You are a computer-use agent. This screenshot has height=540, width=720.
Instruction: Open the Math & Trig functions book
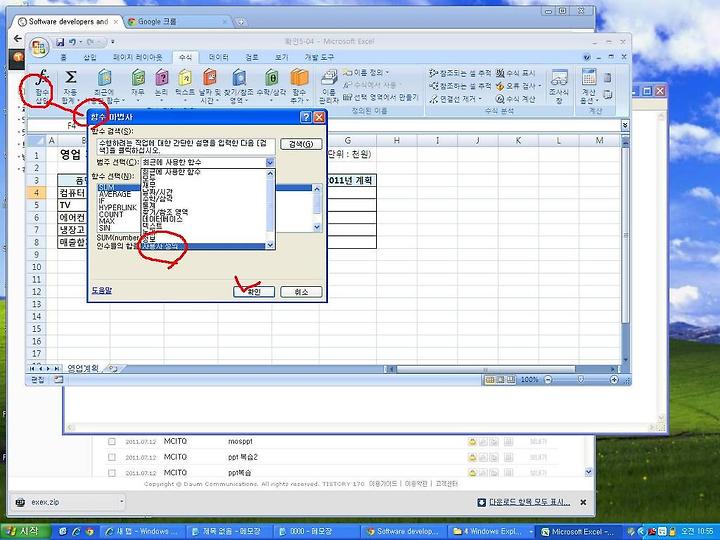pyautogui.click(x=271, y=78)
